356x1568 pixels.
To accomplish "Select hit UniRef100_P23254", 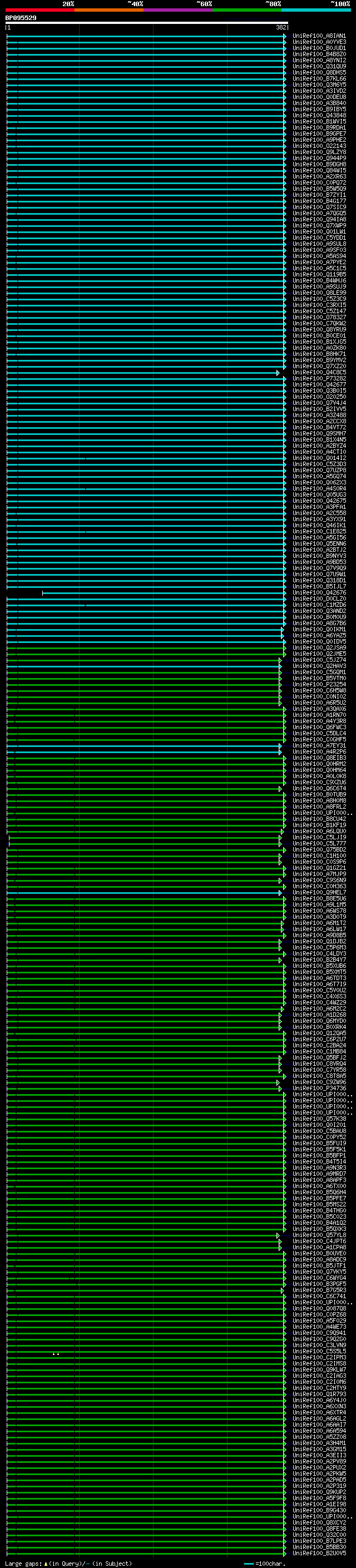I will click(x=319, y=684).
